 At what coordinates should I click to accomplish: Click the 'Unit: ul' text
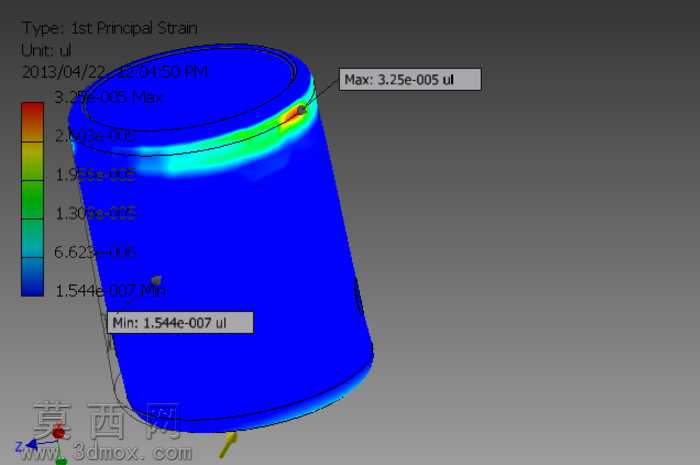click(46, 50)
